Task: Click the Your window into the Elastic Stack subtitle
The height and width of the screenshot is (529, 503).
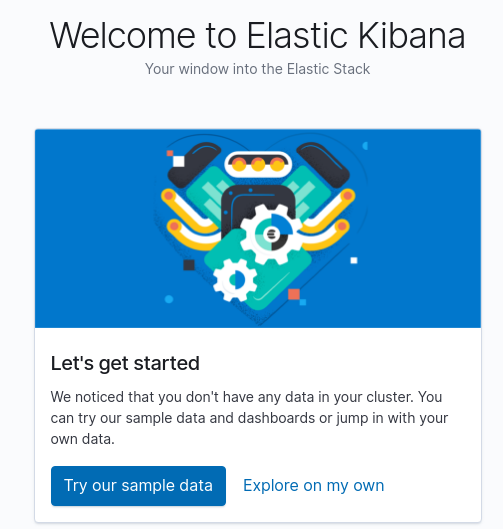Action: click(258, 69)
